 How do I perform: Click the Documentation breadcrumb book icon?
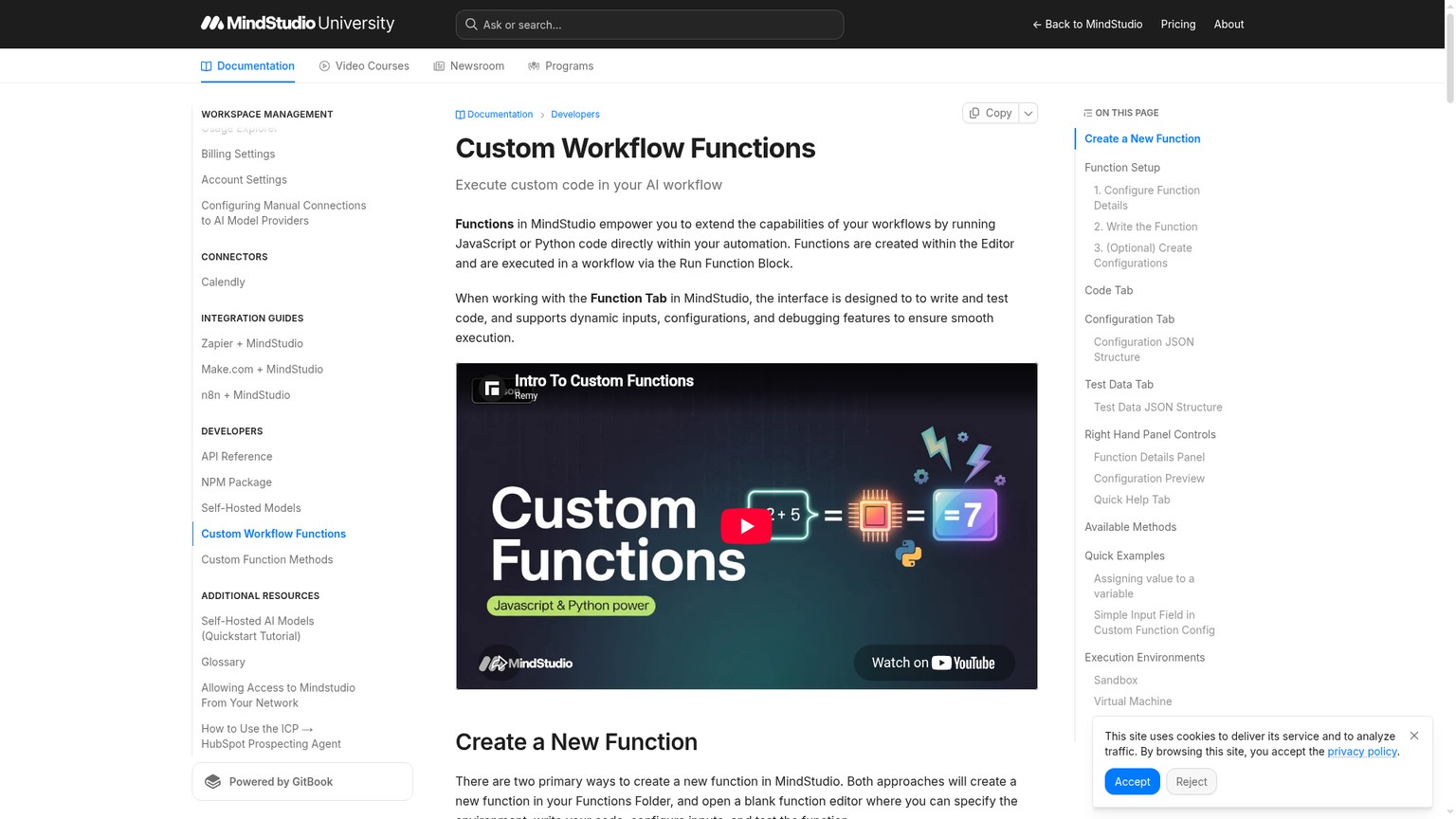coord(460,115)
